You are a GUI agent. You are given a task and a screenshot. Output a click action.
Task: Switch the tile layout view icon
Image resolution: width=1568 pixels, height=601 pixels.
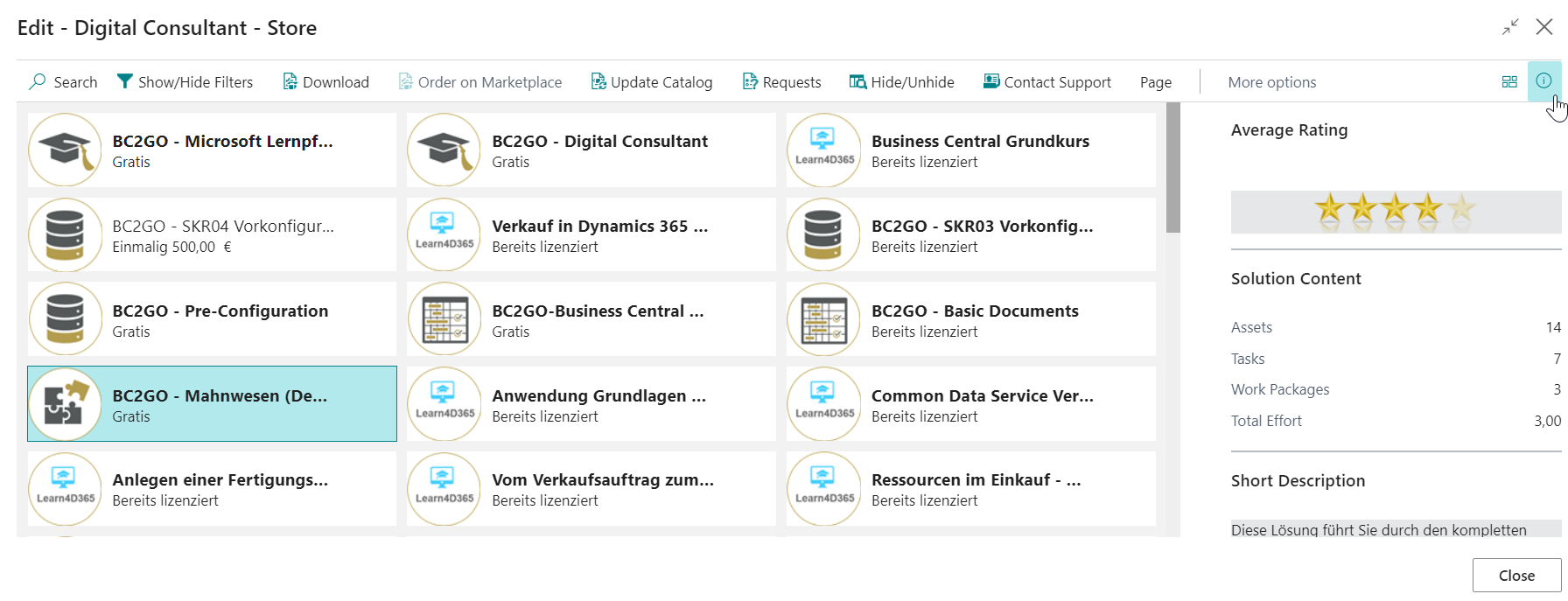click(1509, 81)
